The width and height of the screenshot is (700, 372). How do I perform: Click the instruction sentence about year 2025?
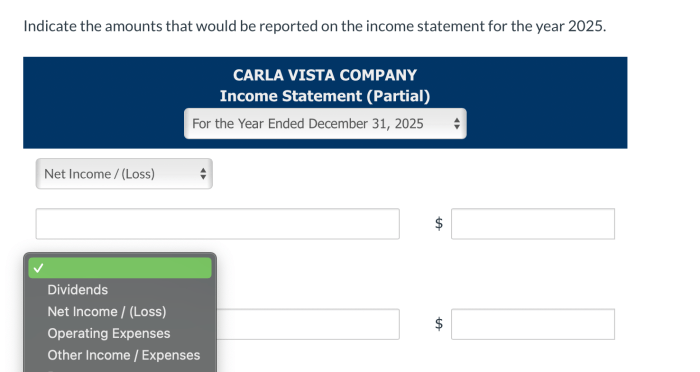(315, 26)
